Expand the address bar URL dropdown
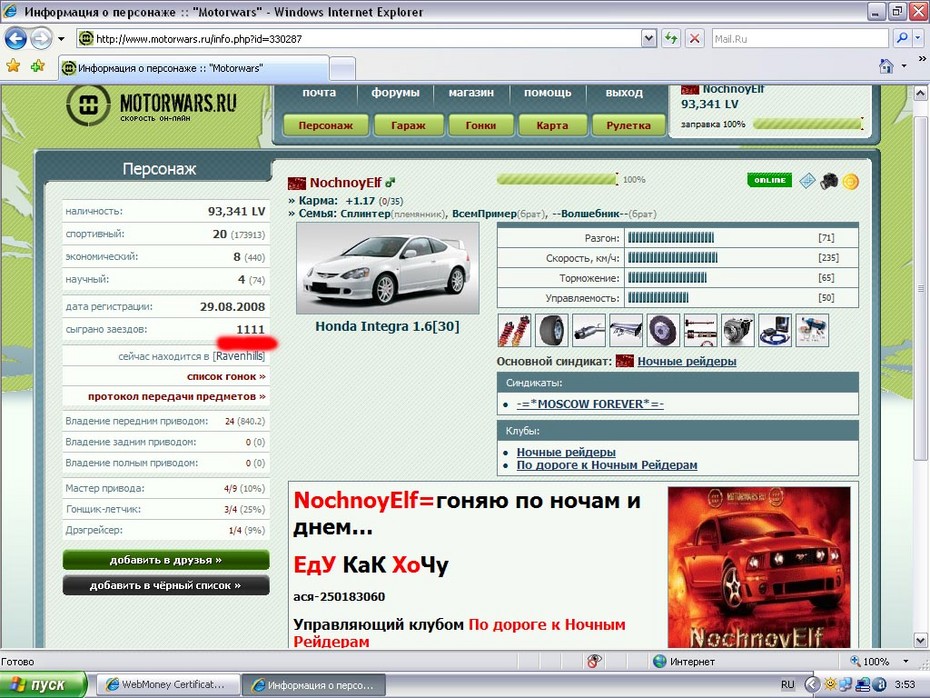Image resolution: width=930 pixels, height=698 pixels. pyautogui.click(x=649, y=39)
